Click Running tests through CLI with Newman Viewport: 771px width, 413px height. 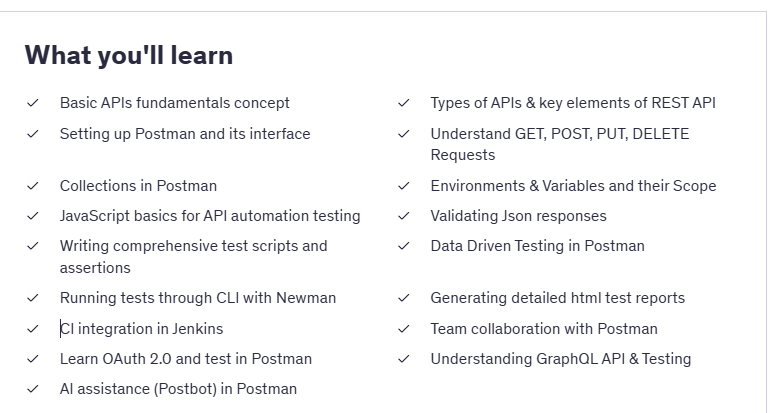point(198,298)
